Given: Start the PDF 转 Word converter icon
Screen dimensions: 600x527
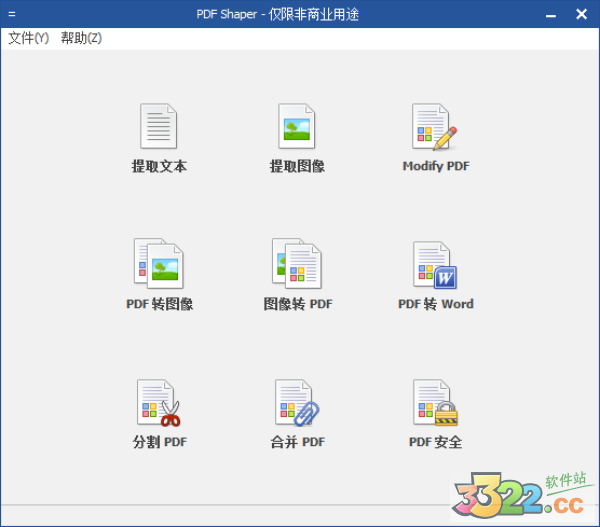Looking at the screenshot, I should point(435,265).
